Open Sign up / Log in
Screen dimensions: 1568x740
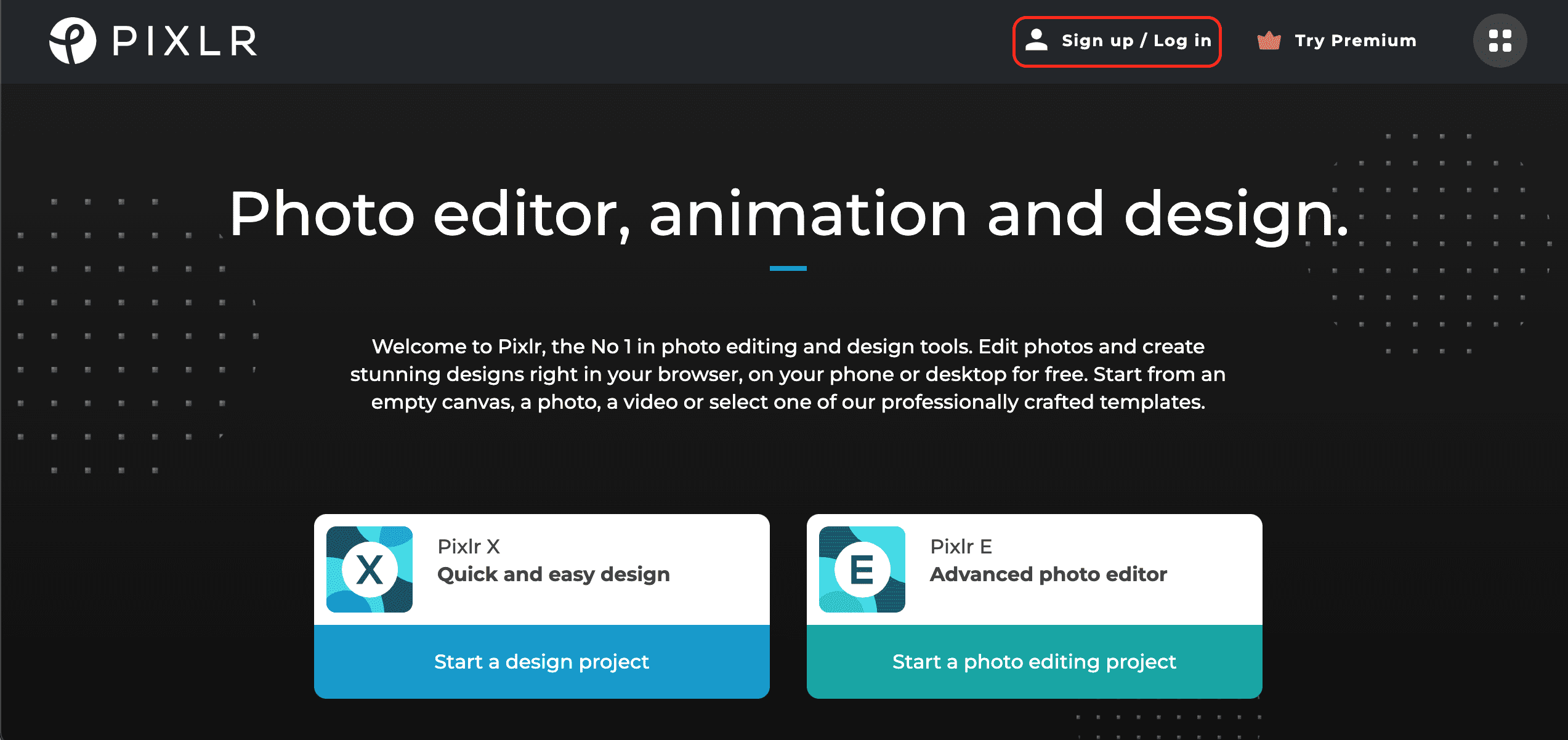1136,41
